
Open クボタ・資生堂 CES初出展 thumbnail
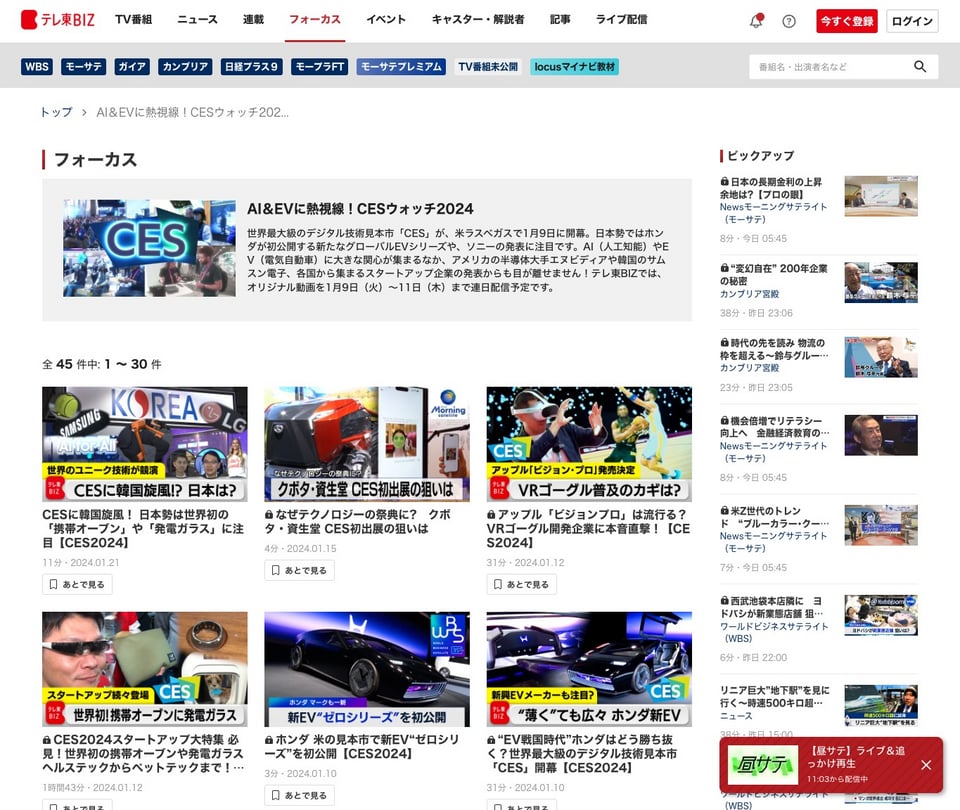(367, 444)
